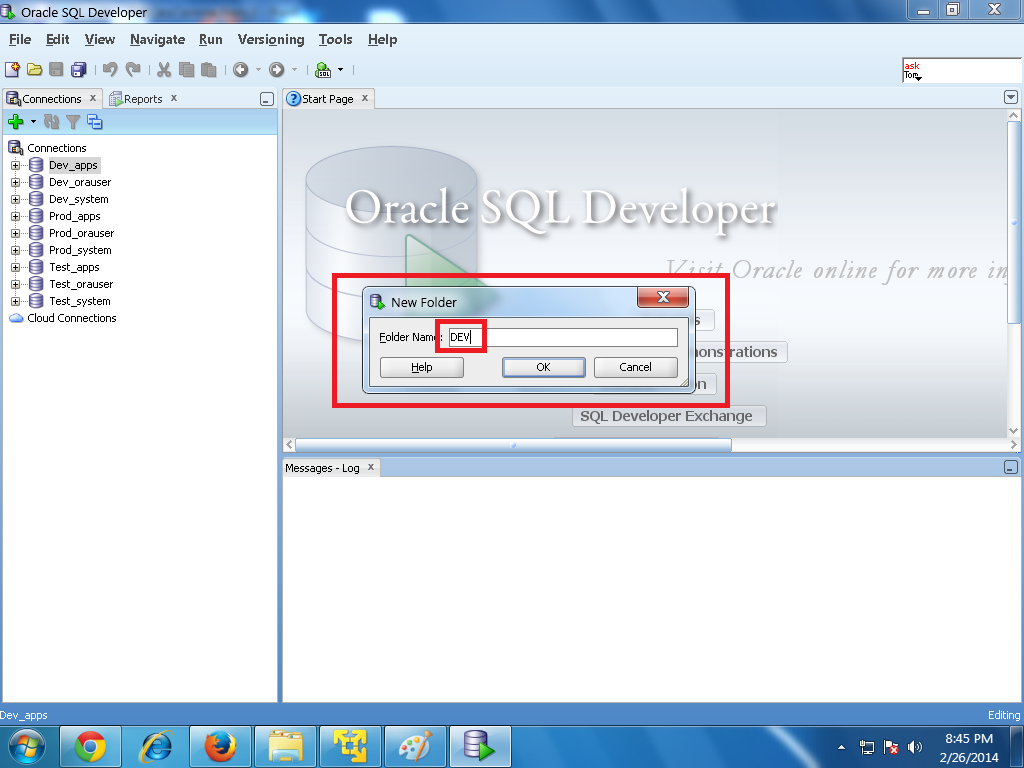Select the Prod_apps connection
Viewport: 1024px width, 768px height.
coord(74,216)
